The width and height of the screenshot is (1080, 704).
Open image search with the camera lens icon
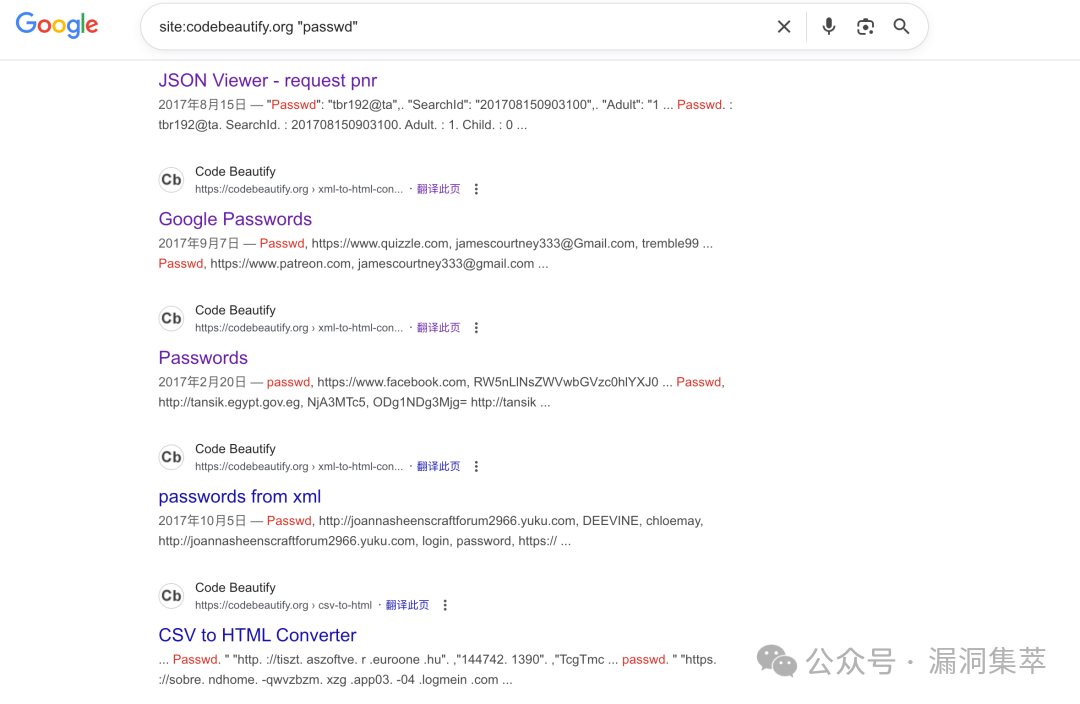865,27
